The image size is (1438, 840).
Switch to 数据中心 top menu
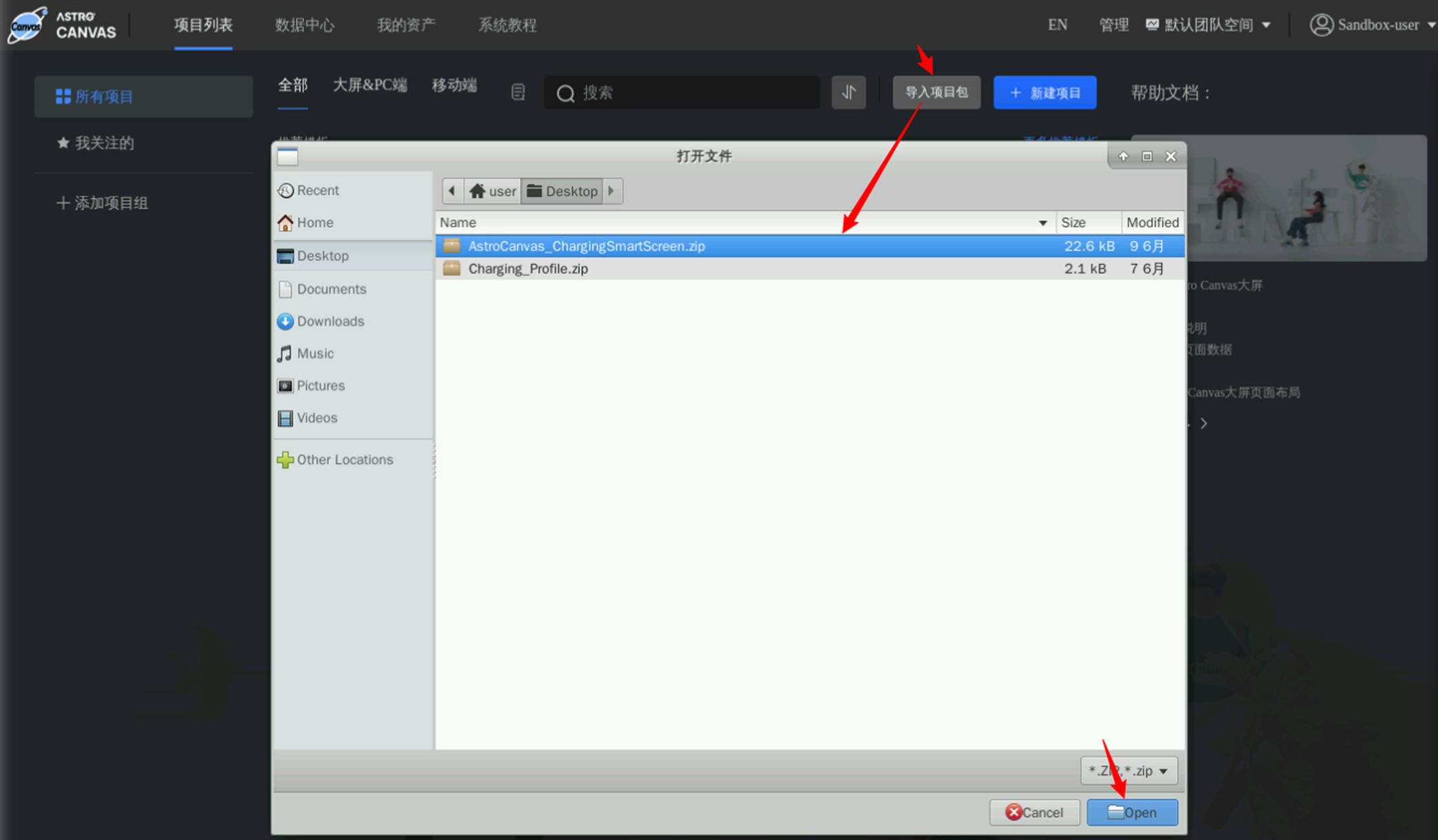[x=305, y=25]
